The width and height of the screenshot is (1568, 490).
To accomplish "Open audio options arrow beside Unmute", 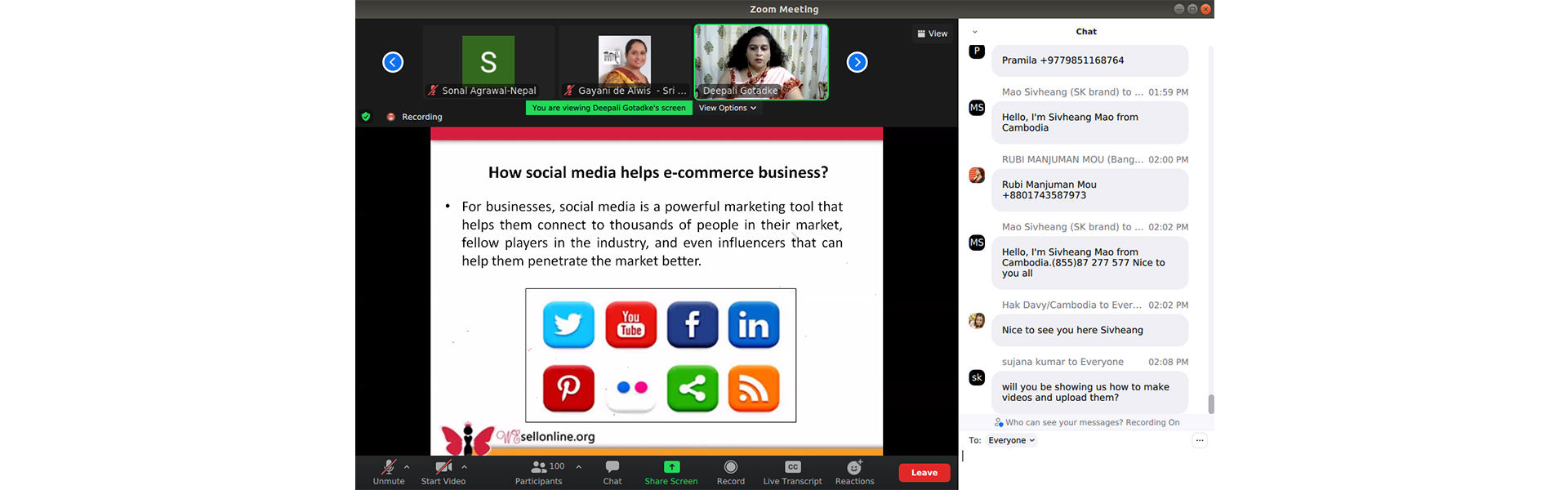I will click(407, 467).
